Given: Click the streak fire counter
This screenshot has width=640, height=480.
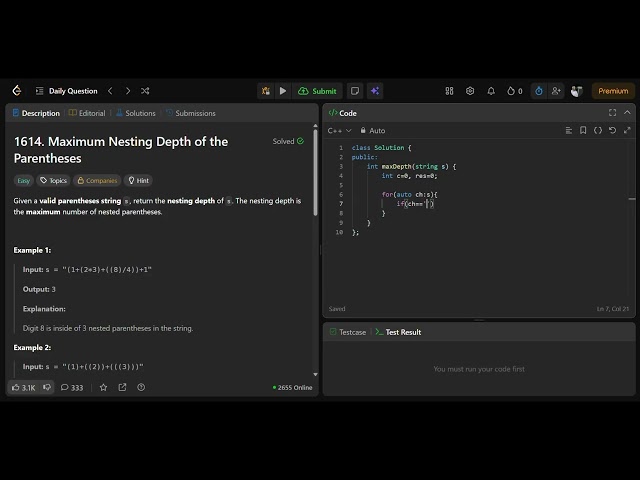Looking at the screenshot, I should [x=515, y=91].
